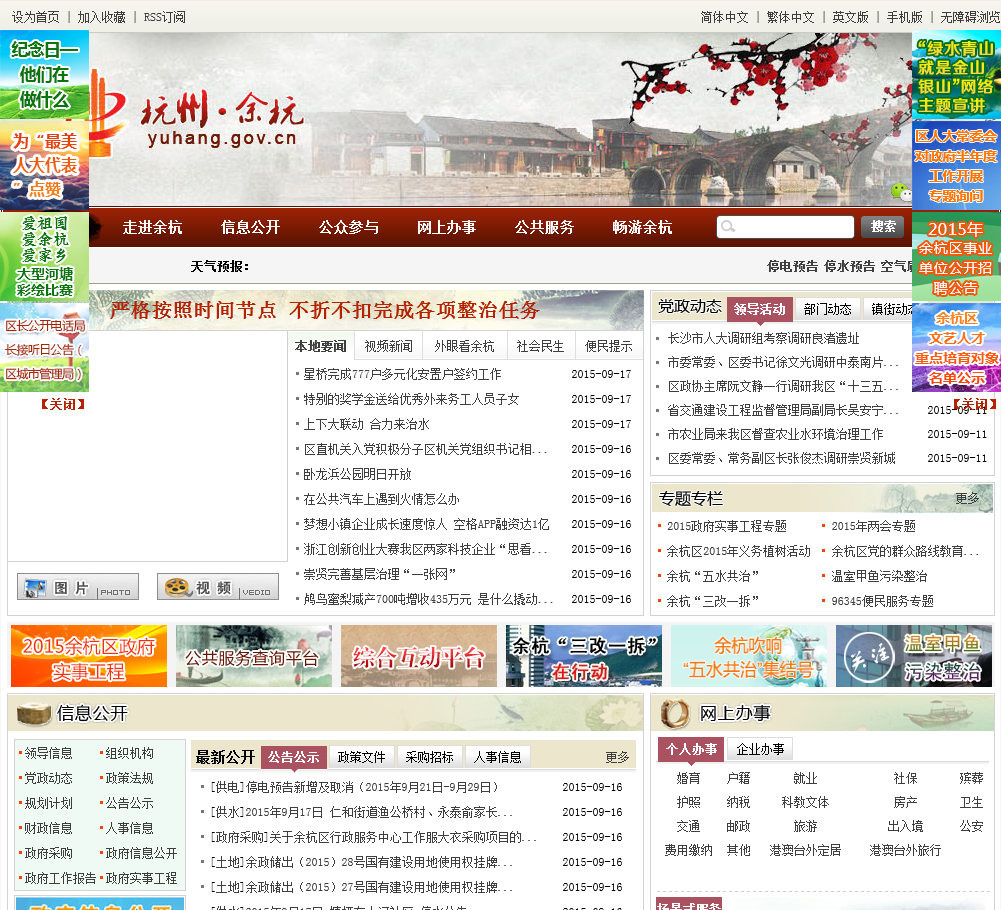Screen dimensions: 1001x910
Task: Open 政府工作报告 in 信息公开 list
Action: click(60, 879)
